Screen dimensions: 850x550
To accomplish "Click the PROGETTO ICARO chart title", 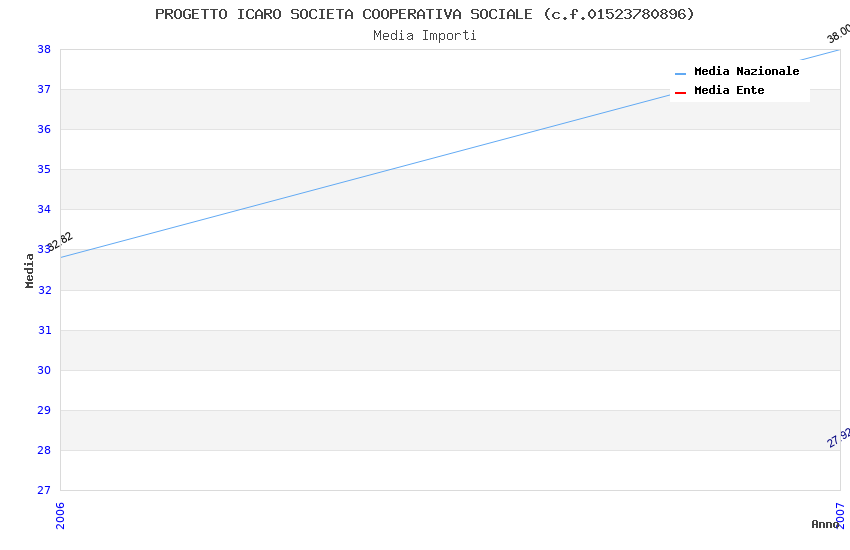I will [425, 14].
